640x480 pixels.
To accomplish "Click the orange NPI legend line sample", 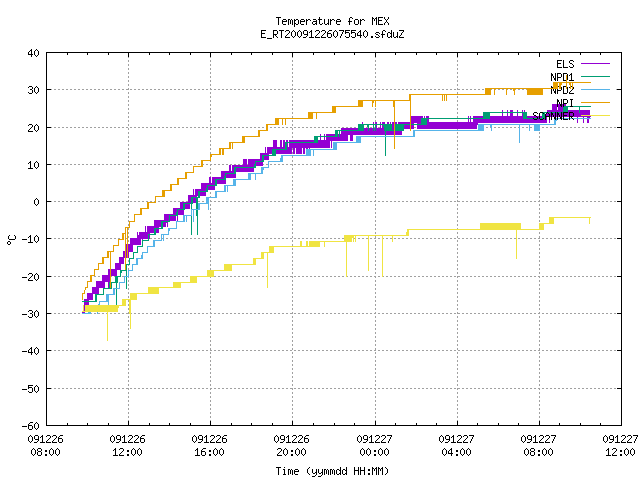I will pos(595,102).
